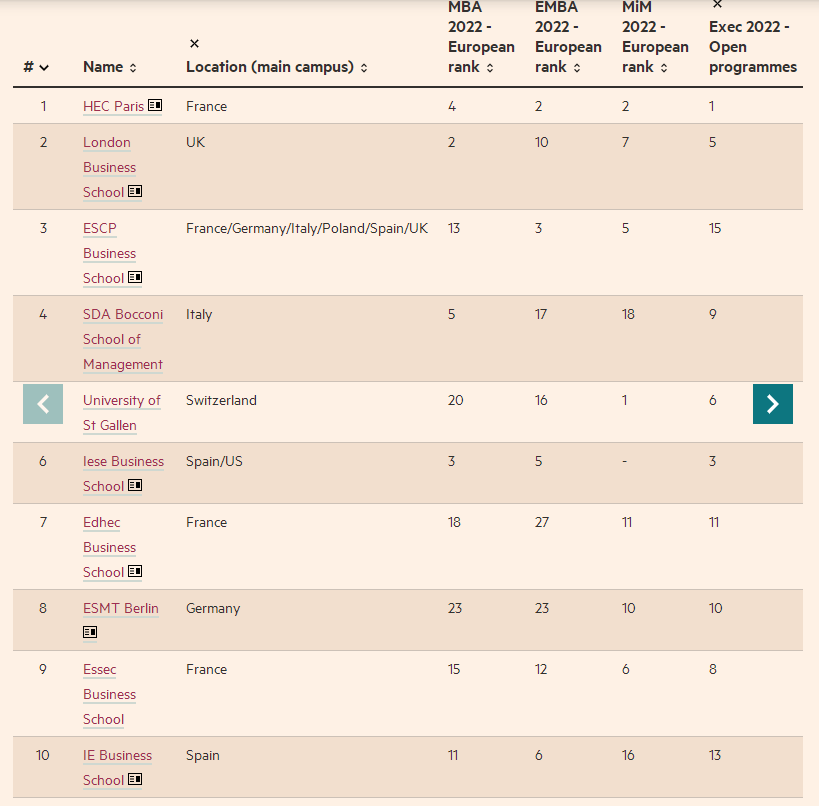Sort table by rank number column
Screen dimensions: 819x806
click(36, 67)
